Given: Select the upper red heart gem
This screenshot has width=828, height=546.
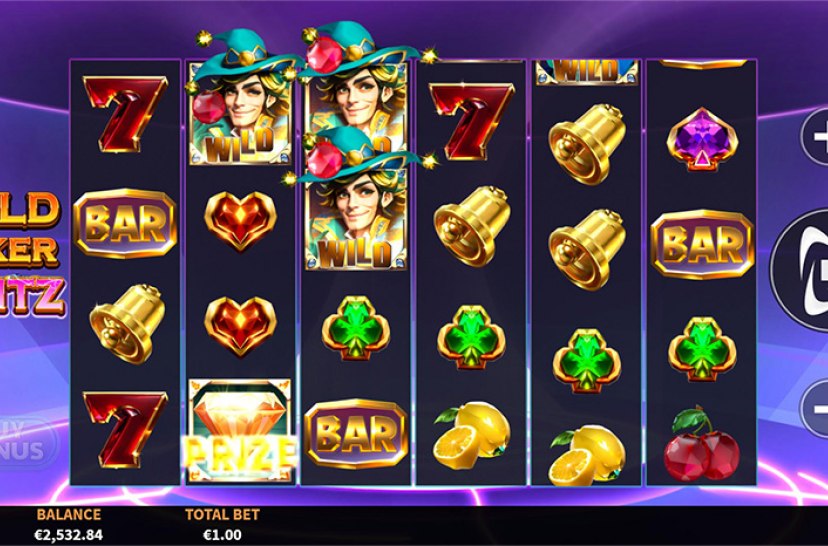Looking at the screenshot, I should (240, 221).
